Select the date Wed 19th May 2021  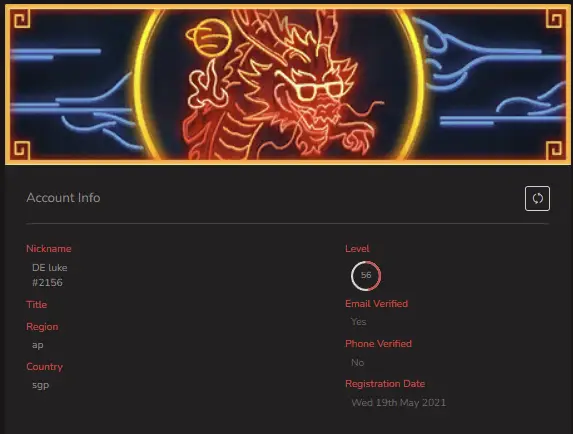399,403
